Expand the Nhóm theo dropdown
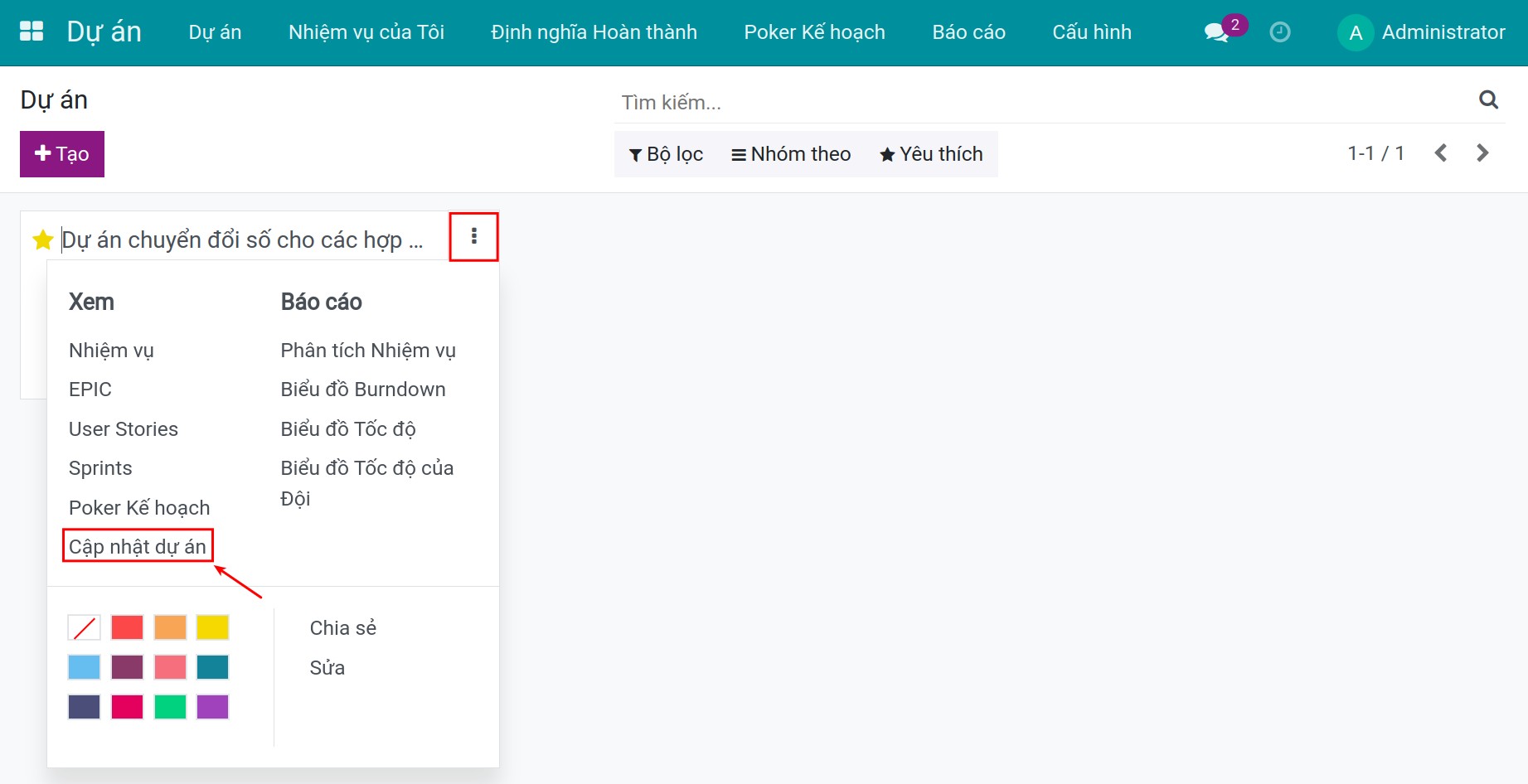The image size is (1528, 784). [x=791, y=154]
